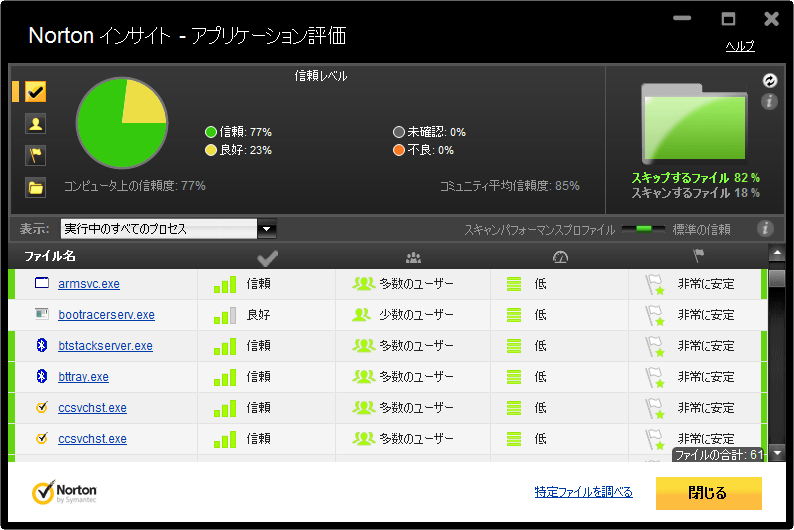Click trust bars icon in armsvc.exe row
The height and width of the screenshot is (530, 794).
[x=225, y=284]
